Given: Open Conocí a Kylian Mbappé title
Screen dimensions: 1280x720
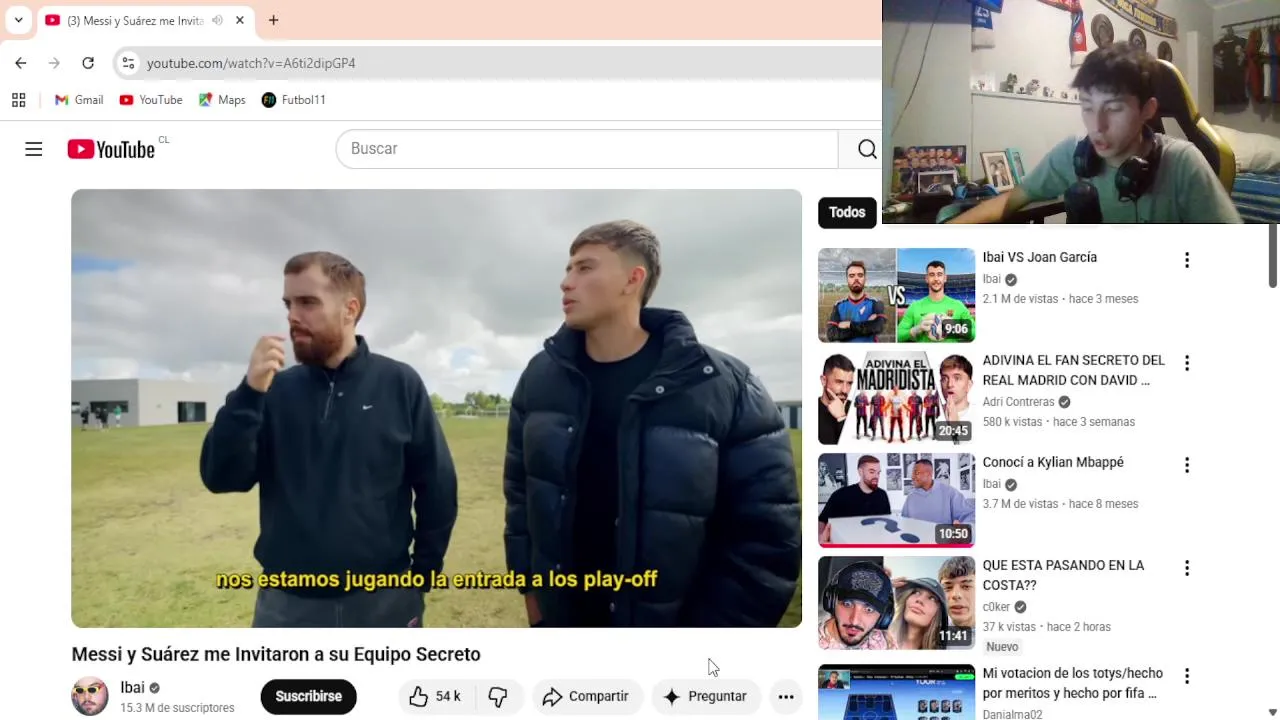Looking at the screenshot, I should 1053,462.
